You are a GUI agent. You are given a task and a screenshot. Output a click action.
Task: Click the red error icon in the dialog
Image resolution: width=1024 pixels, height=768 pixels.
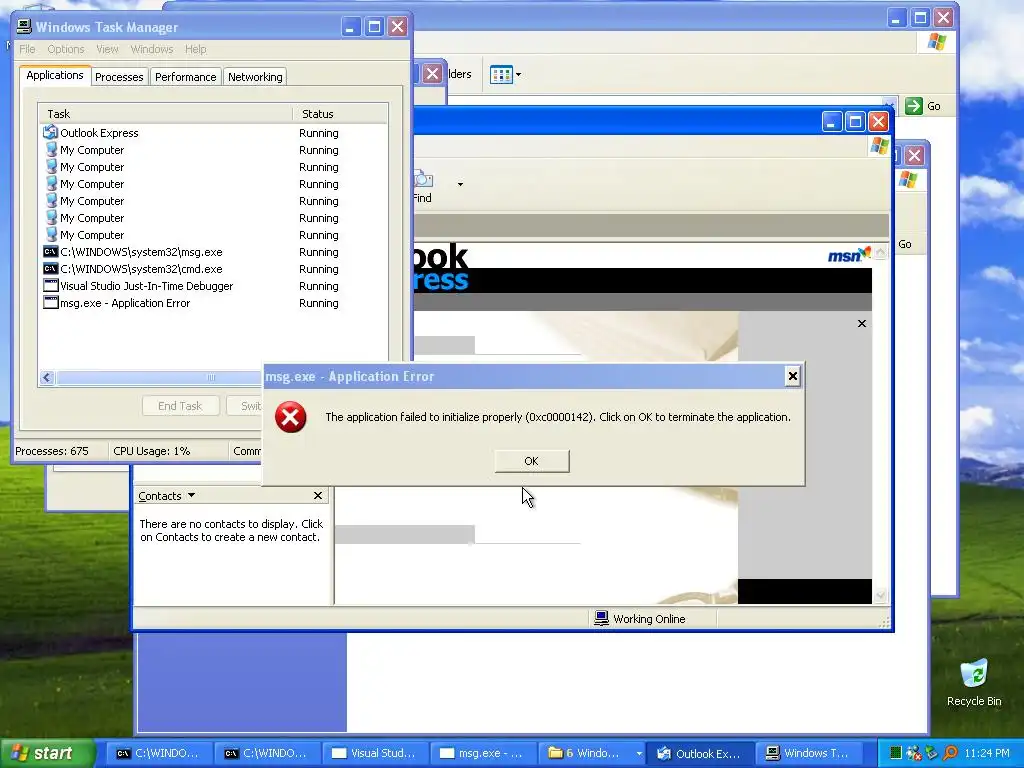pos(291,417)
